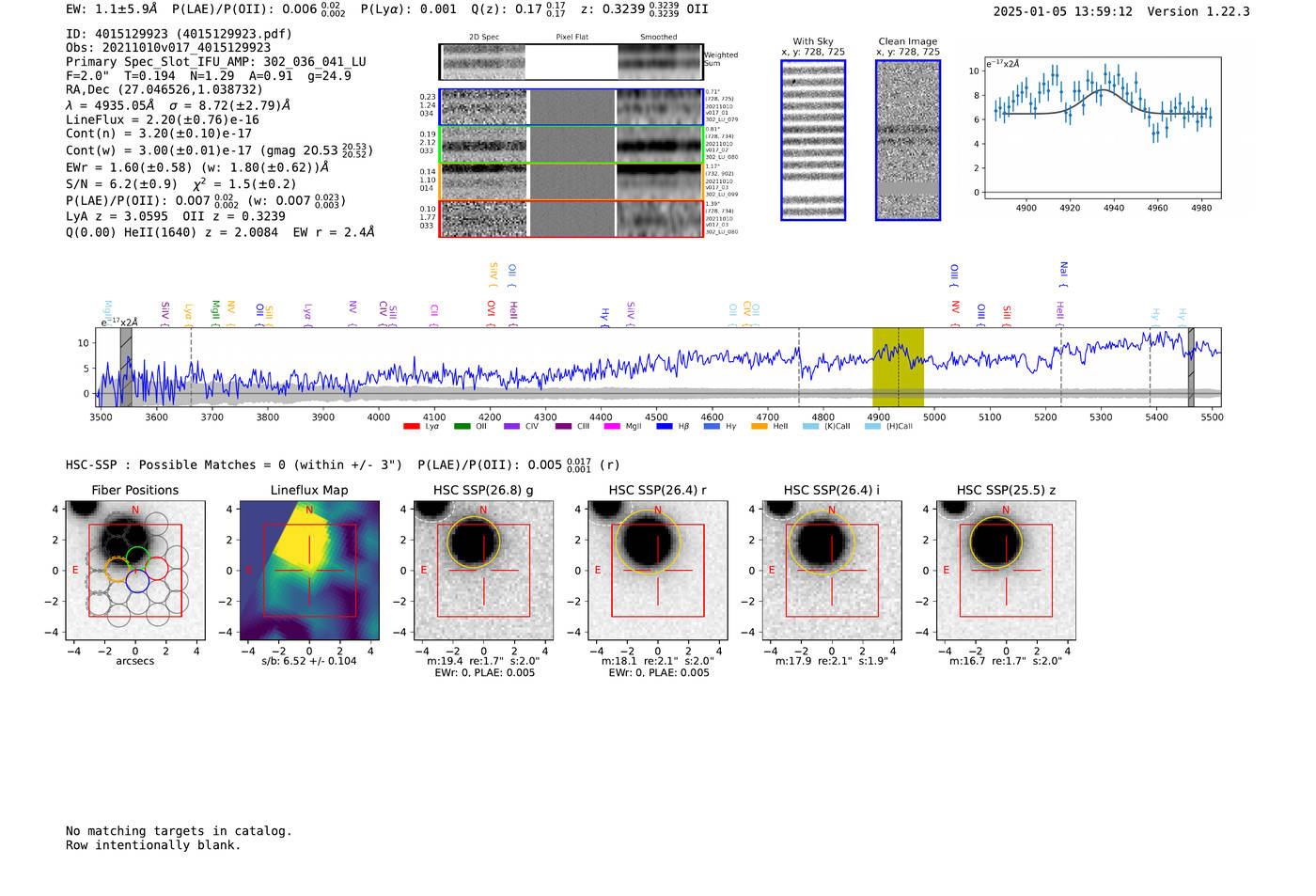Select the blue-bordered fiber 2D spectrum row
This screenshot has width=1316, height=896.
(x=571, y=107)
